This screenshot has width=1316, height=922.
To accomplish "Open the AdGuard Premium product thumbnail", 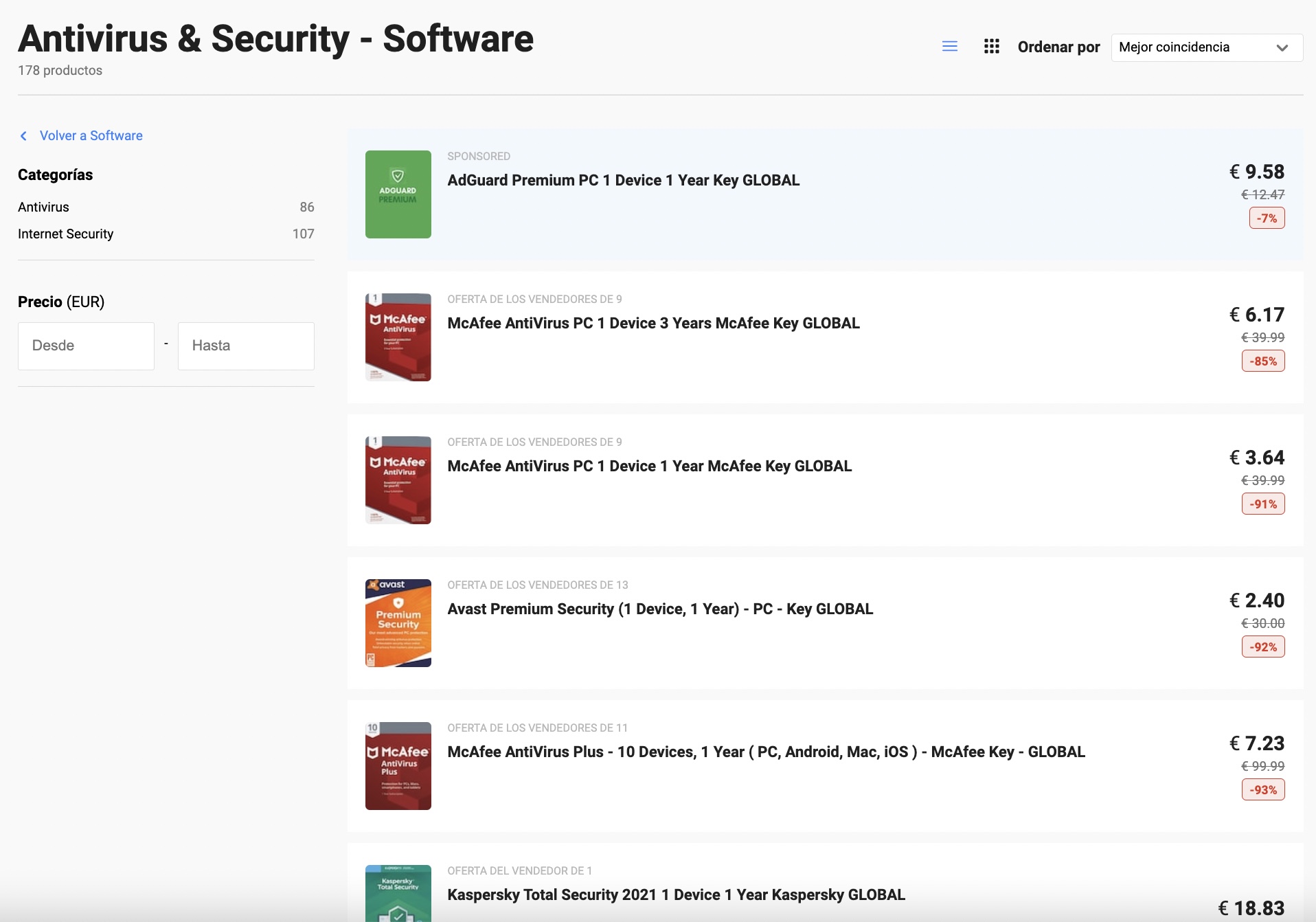I will (398, 194).
